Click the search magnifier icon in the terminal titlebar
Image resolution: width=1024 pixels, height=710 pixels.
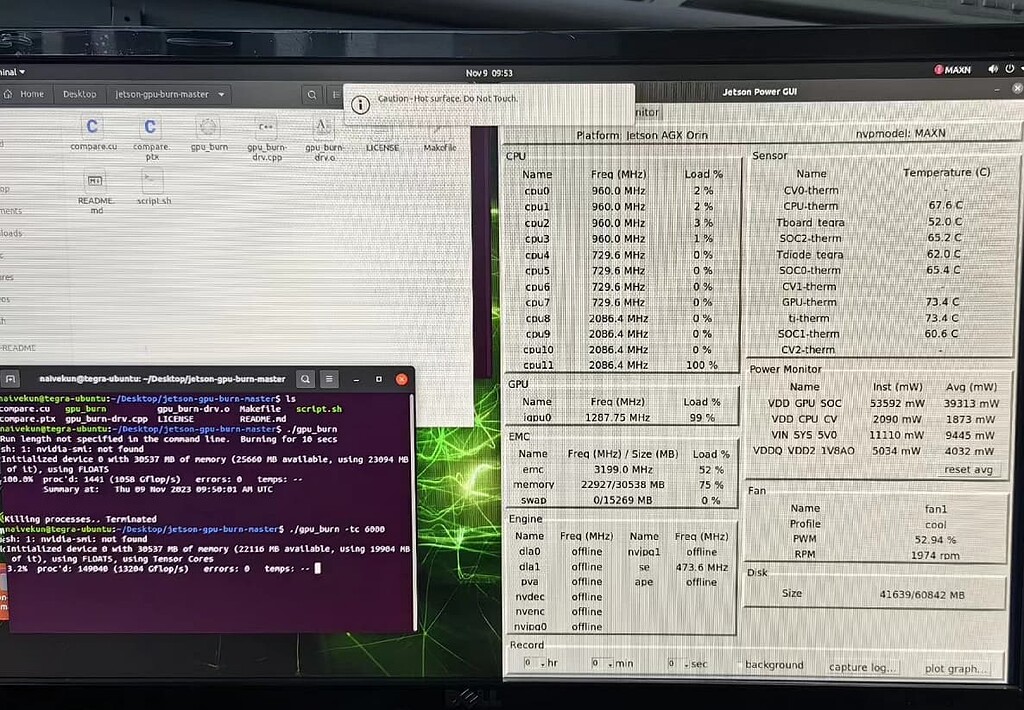305,379
